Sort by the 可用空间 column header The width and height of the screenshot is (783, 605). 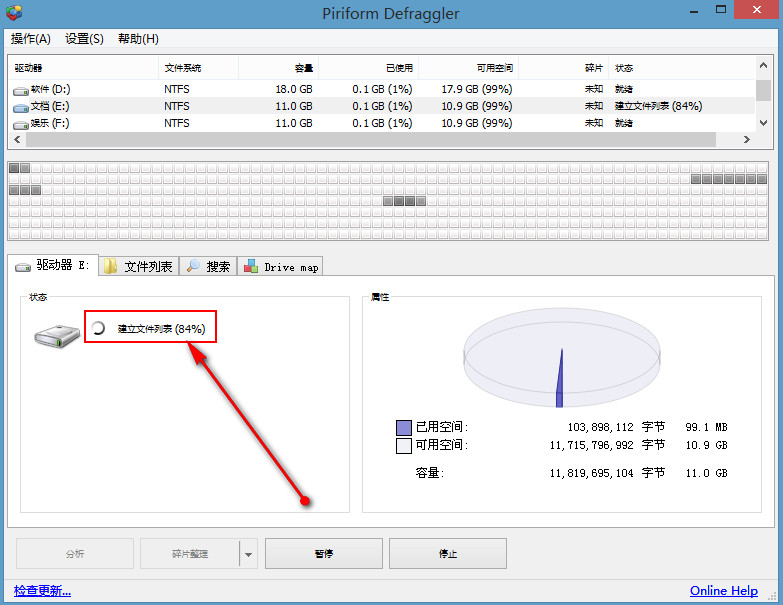(x=468, y=68)
